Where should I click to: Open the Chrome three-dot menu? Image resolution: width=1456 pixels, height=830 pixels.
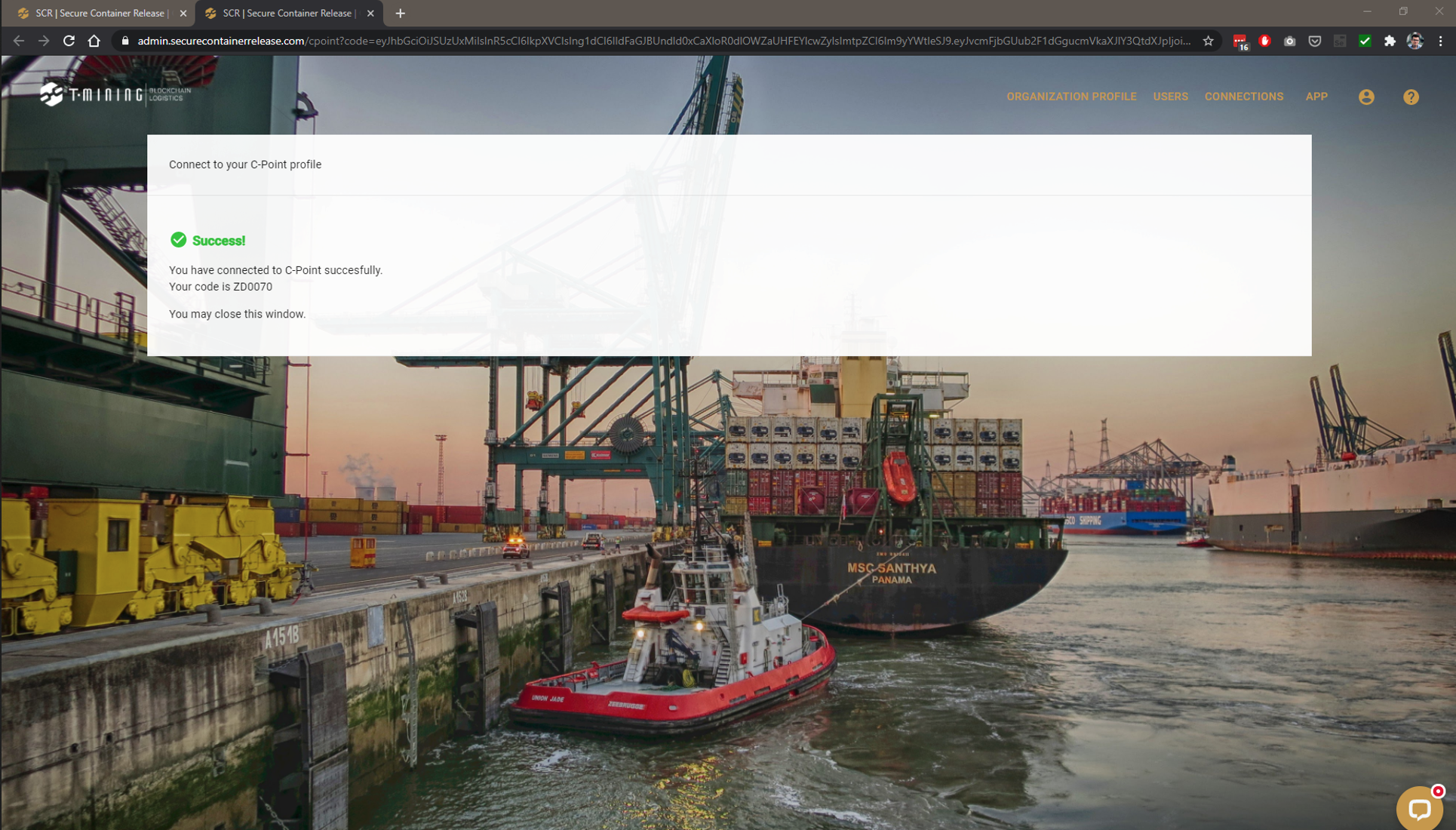point(1440,41)
